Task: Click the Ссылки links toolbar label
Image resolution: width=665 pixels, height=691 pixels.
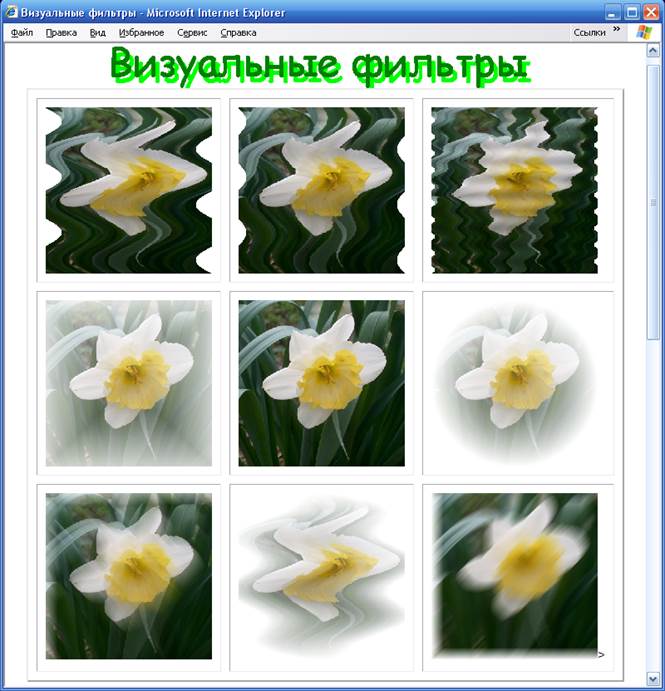Action: 589,32
